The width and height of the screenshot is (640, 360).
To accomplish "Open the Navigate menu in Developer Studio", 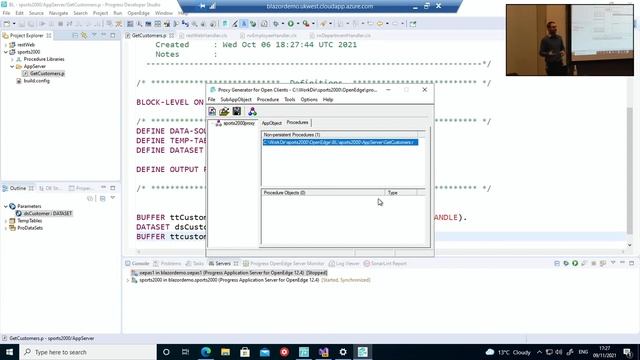I will (58, 13).
